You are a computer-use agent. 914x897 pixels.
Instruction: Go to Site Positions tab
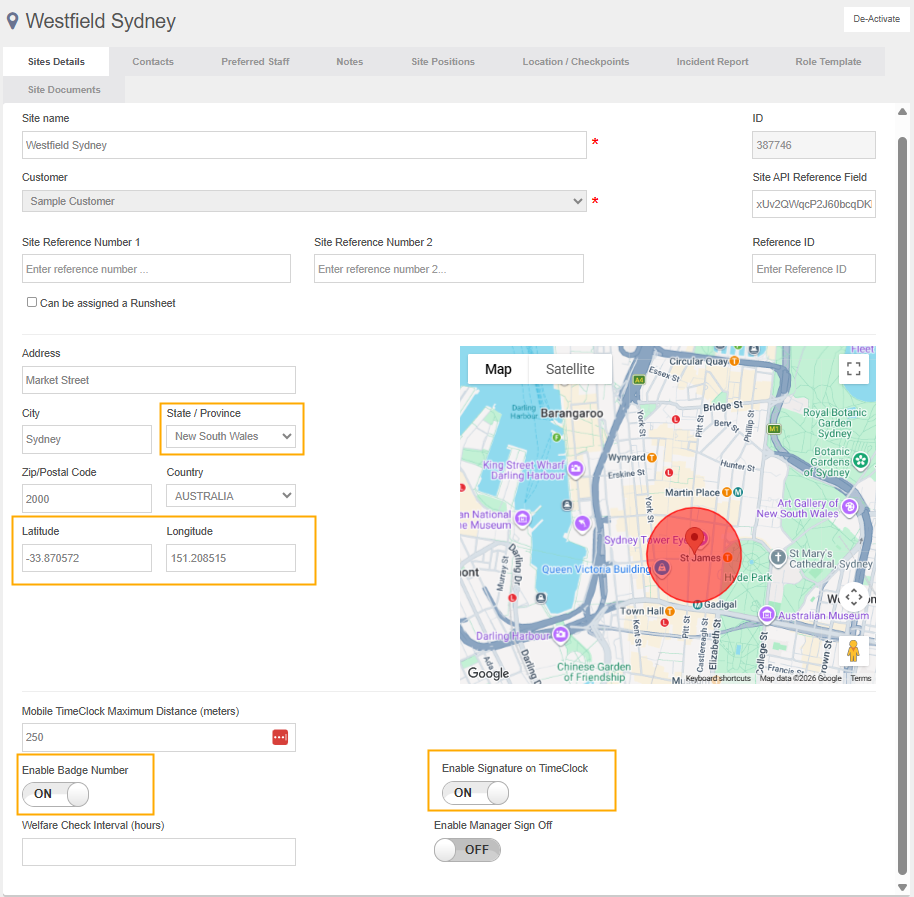[442, 62]
